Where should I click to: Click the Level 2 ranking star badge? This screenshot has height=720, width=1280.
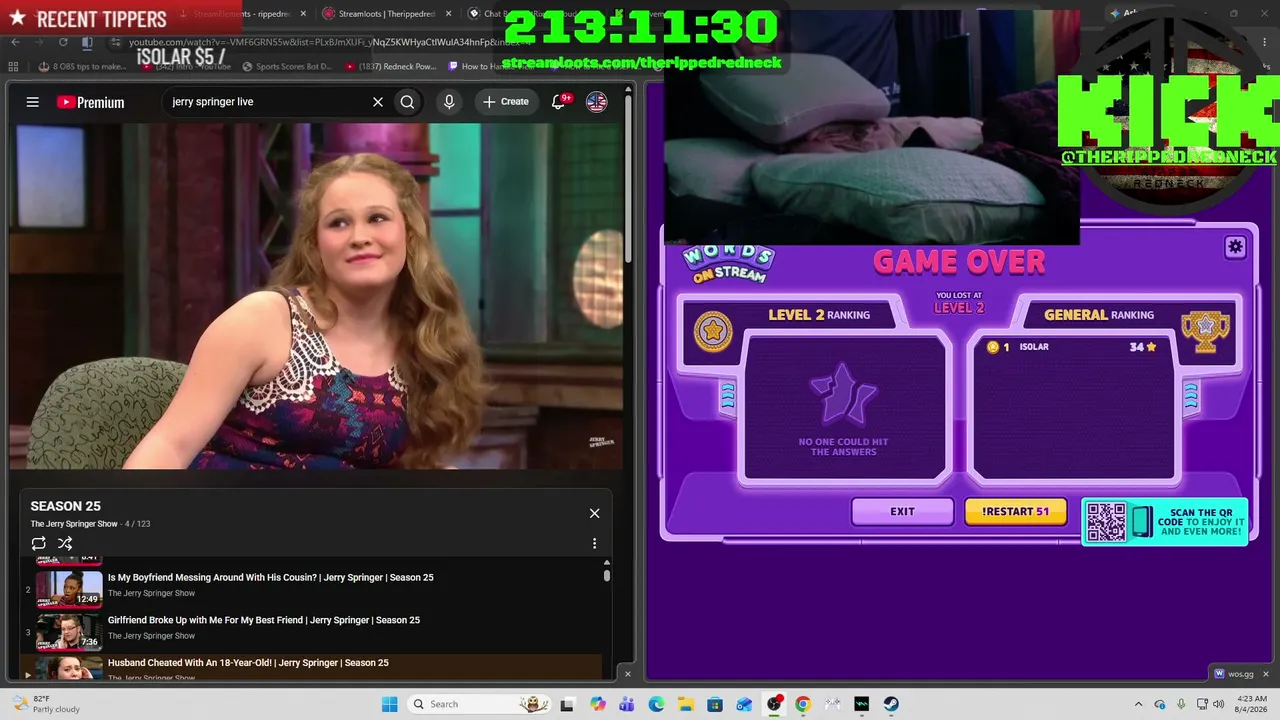click(x=713, y=331)
